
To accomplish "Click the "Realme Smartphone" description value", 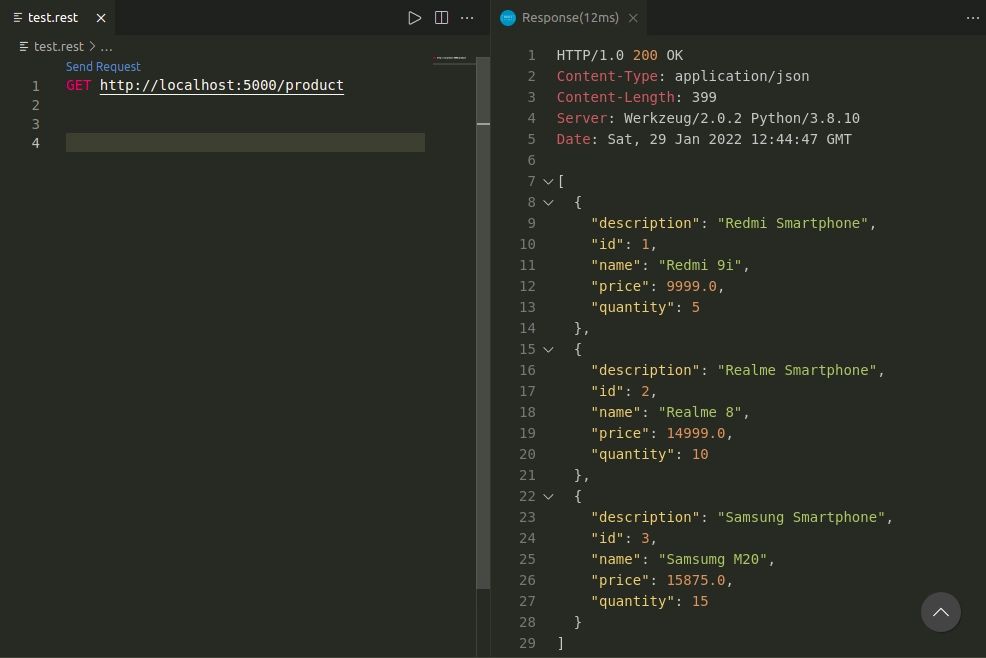I will point(797,370).
